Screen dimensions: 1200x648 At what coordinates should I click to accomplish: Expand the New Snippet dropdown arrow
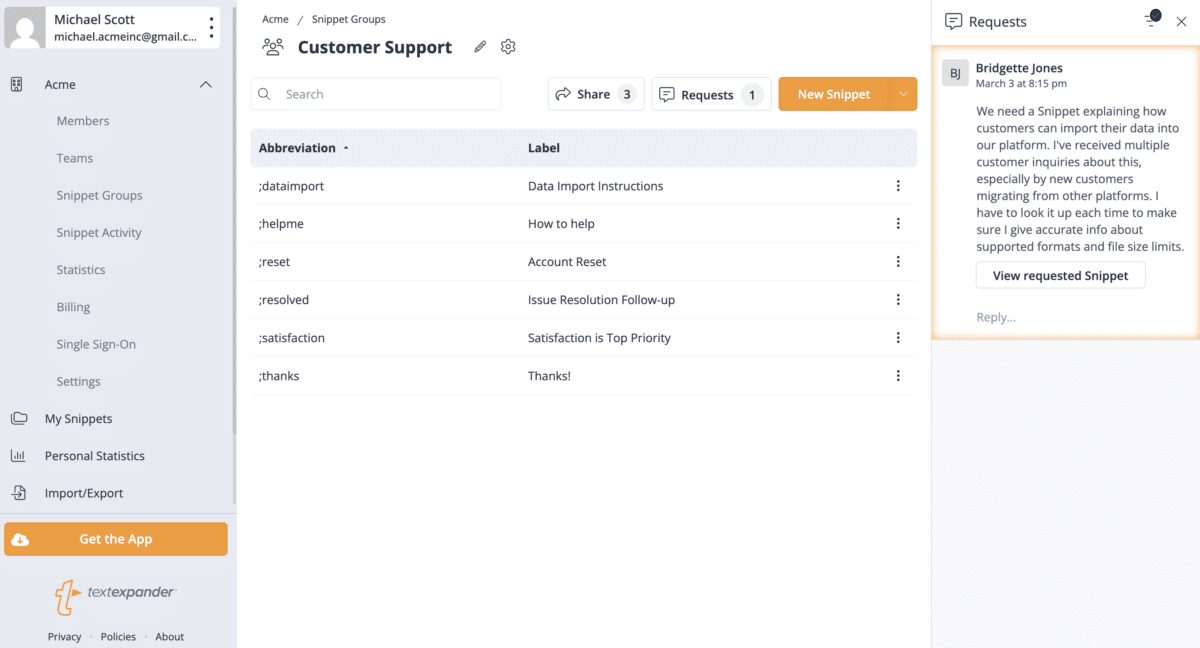click(x=903, y=94)
